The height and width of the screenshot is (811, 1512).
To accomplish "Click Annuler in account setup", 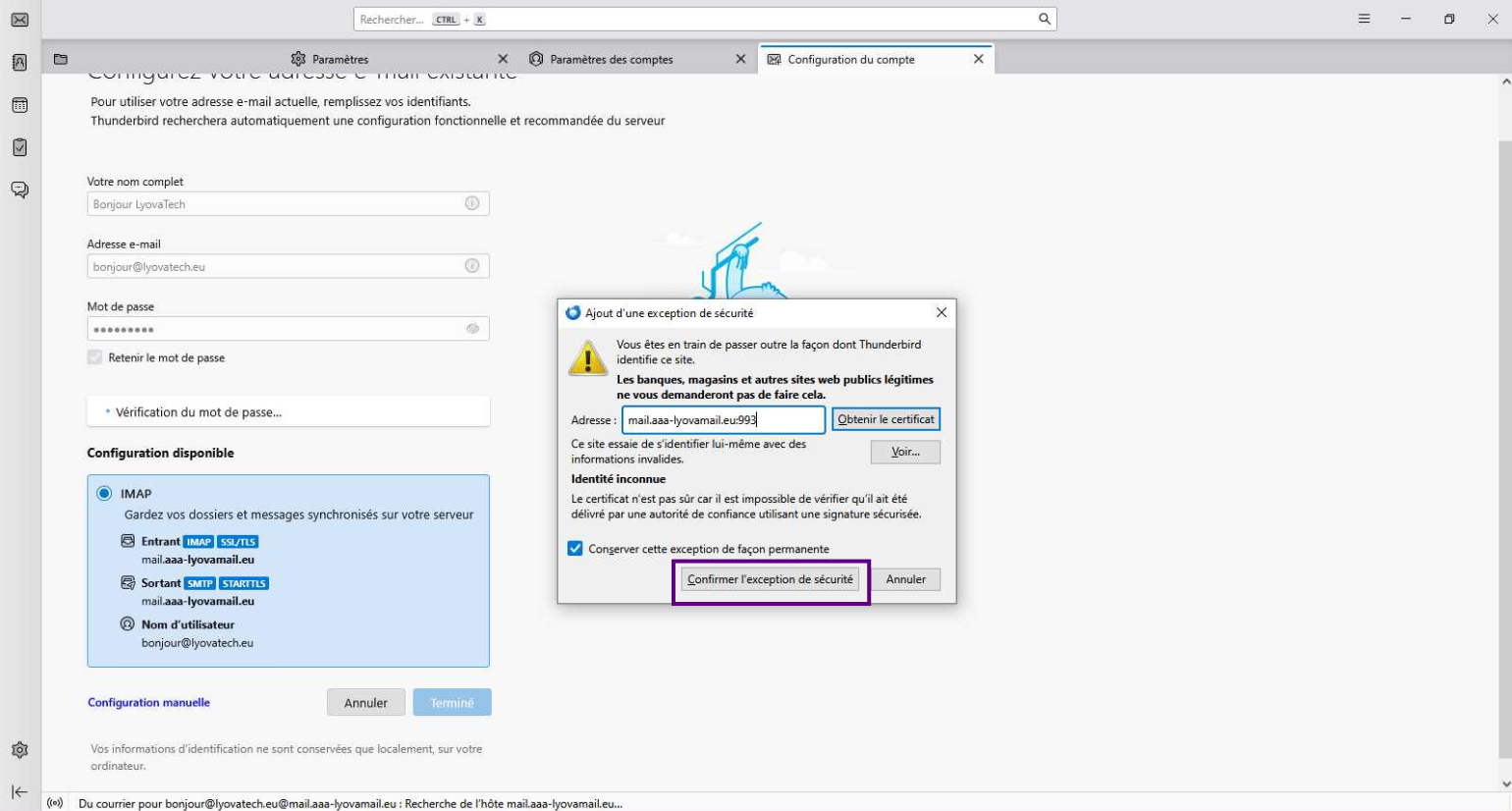I will click(365, 703).
